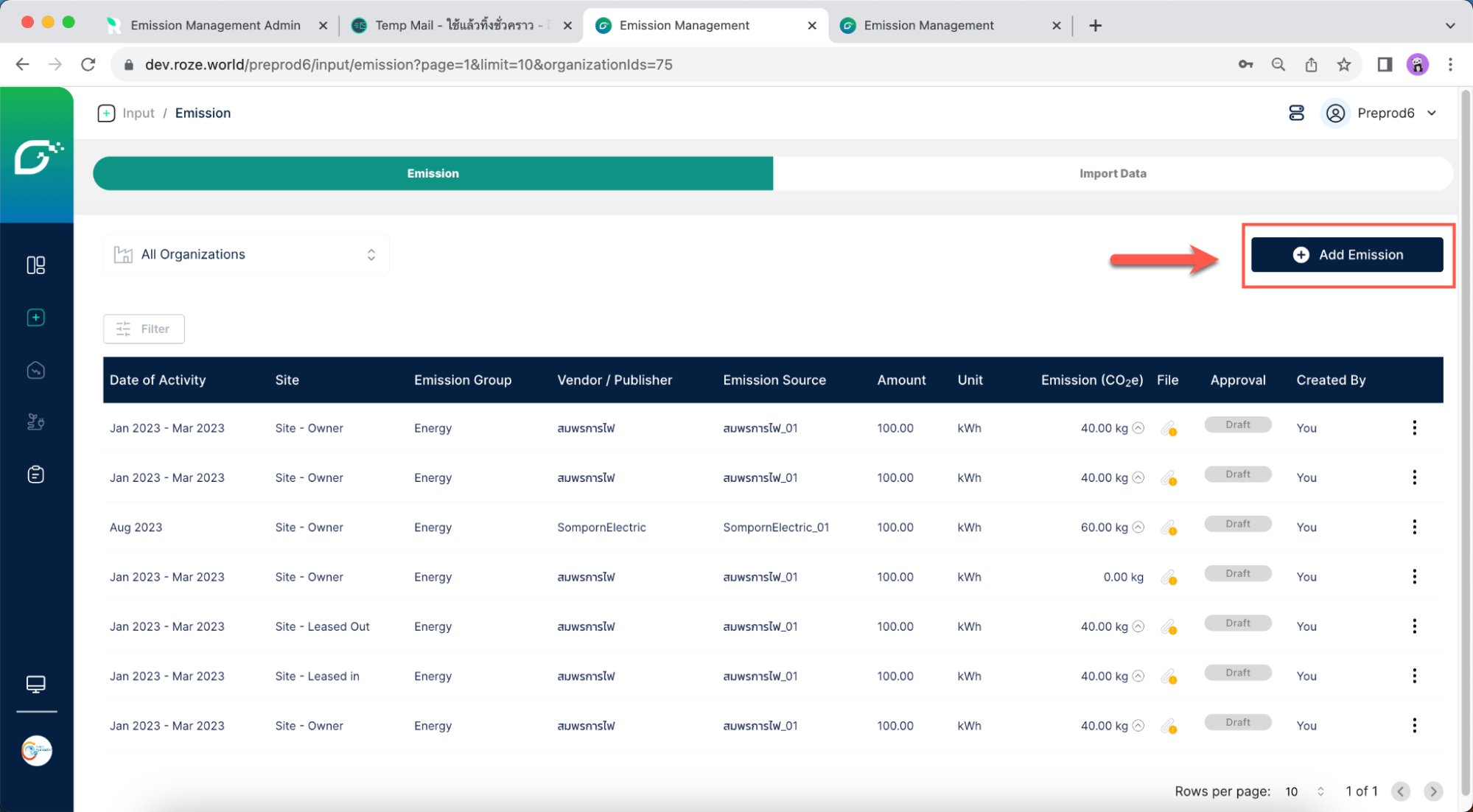
Task: Switch to the Import Data tab
Action: (x=1112, y=173)
